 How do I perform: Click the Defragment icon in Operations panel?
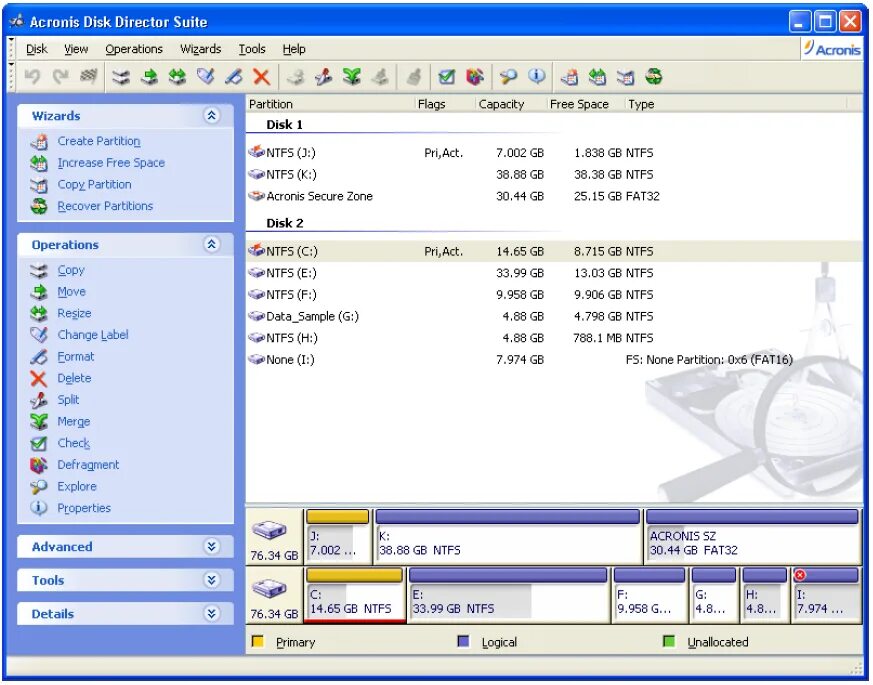(38, 465)
